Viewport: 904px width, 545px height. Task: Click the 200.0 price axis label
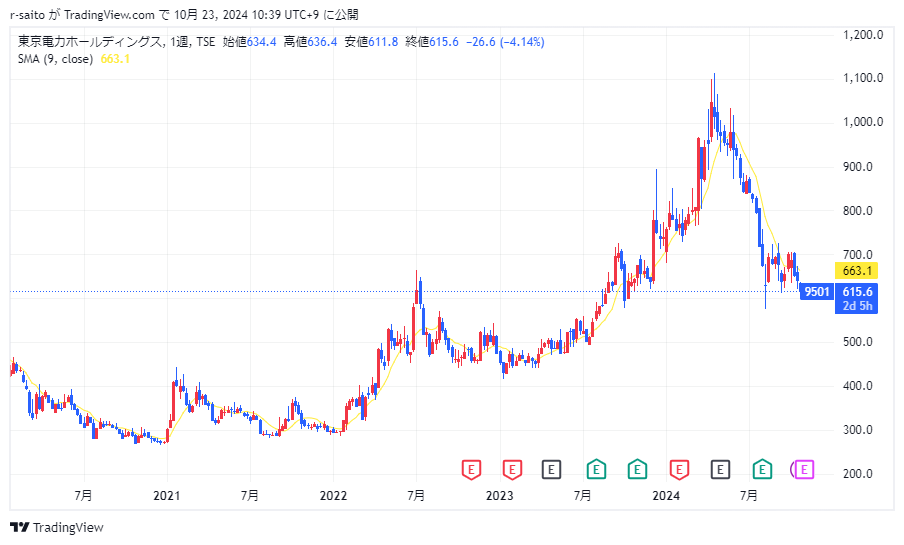(x=858, y=473)
